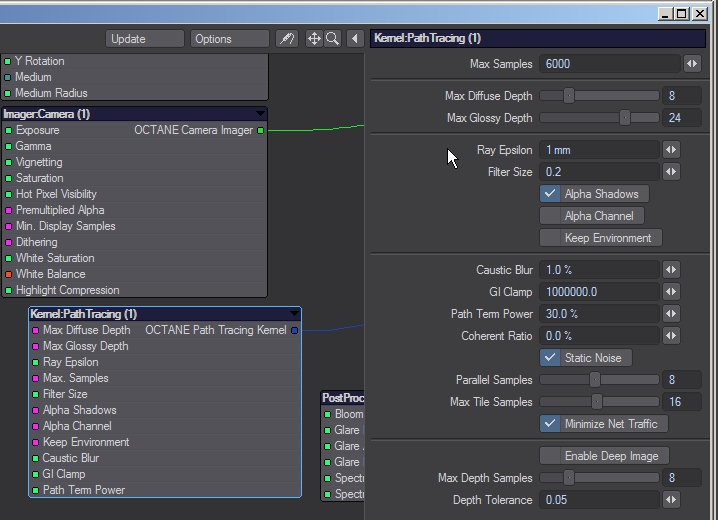Click the Exposure input connector on Imager node
Screen dimensions: 718x520
tap(9, 130)
